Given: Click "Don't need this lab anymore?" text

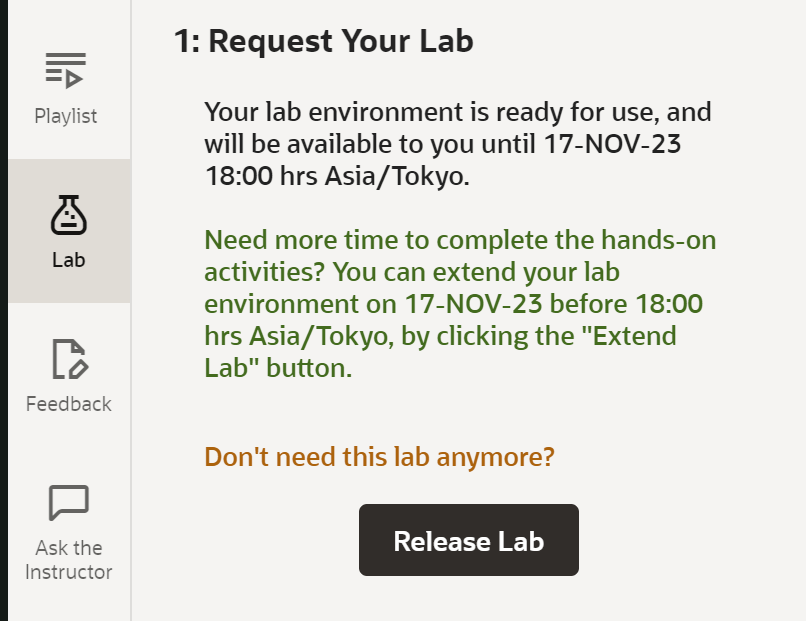Looking at the screenshot, I should pyautogui.click(x=379, y=457).
